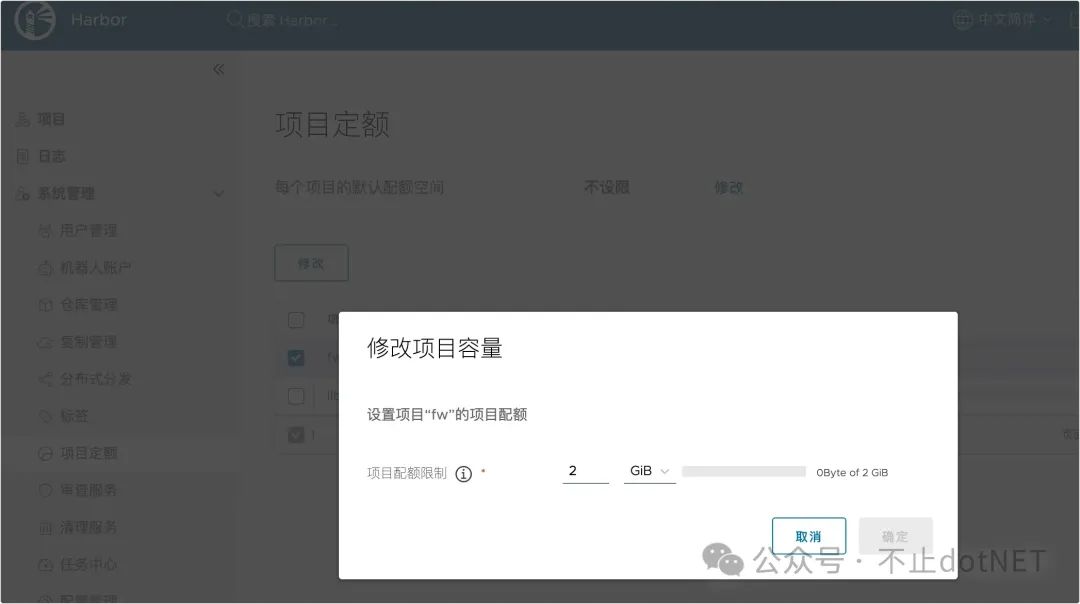Click the globe language icon

coord(963,20)
